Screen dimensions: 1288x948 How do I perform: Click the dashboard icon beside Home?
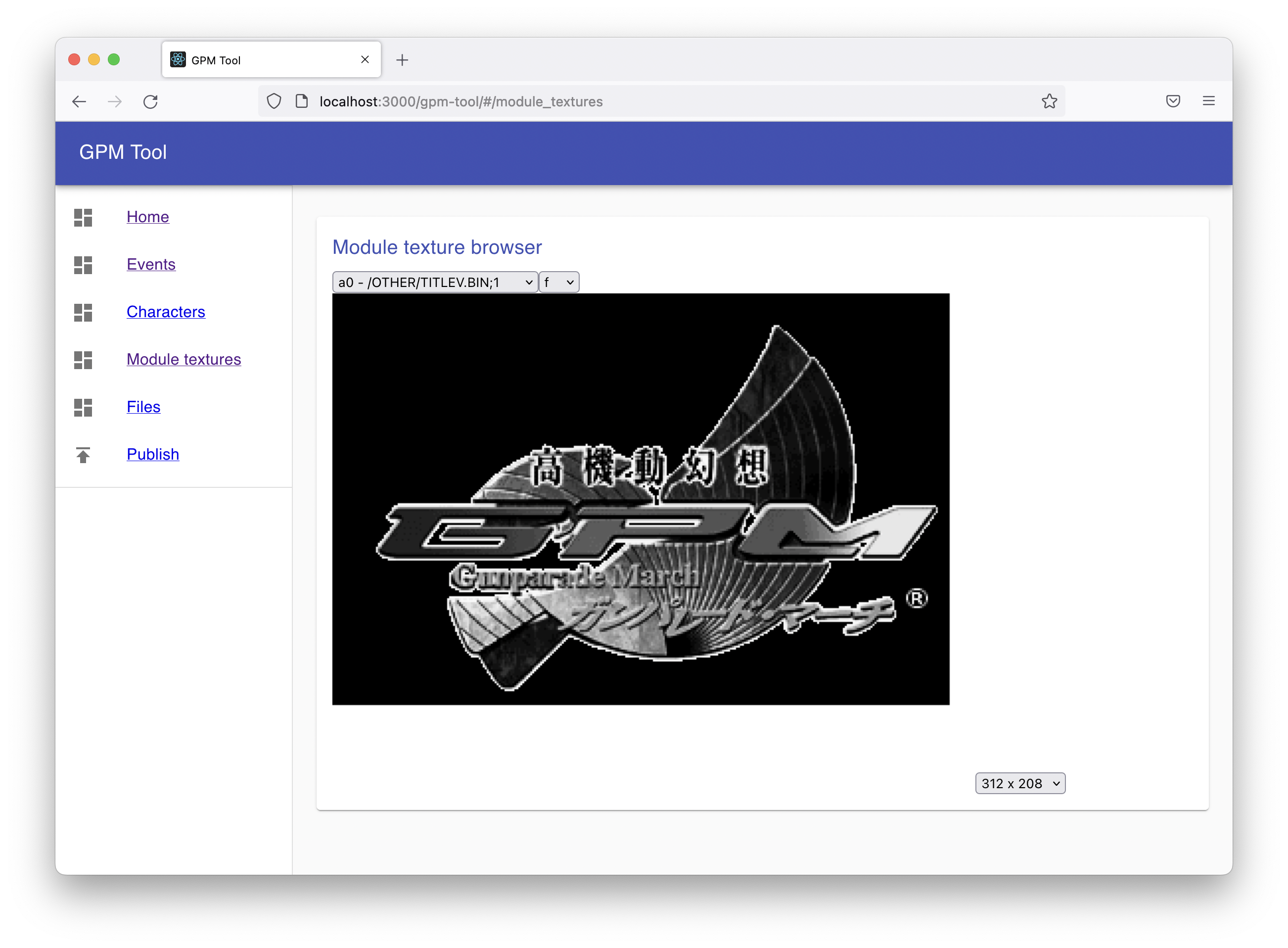83,218
